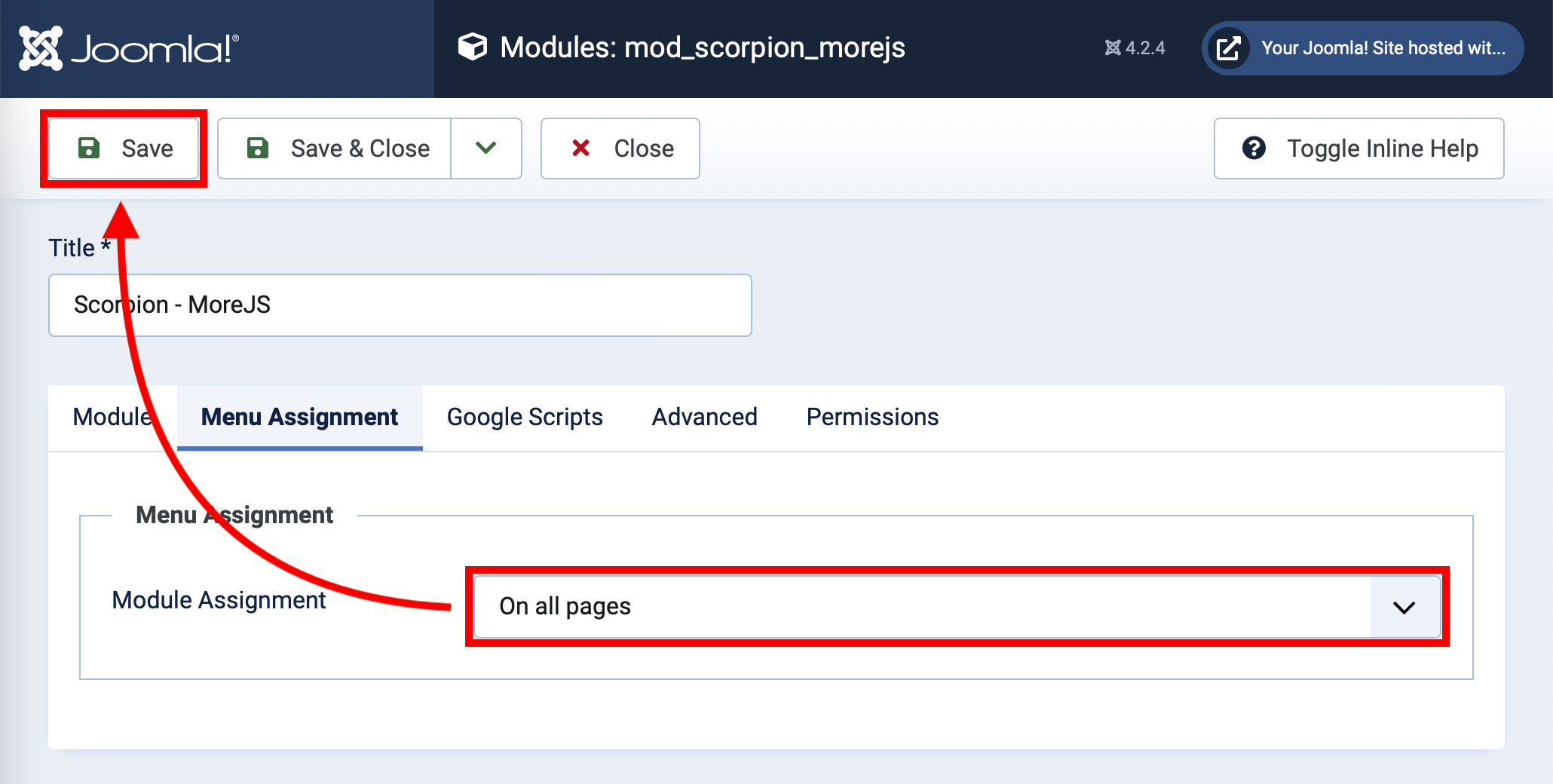This screenshot has width=1553, height=784.
Task: Open the Module Assignment dropdown
Action: [957, 607]
